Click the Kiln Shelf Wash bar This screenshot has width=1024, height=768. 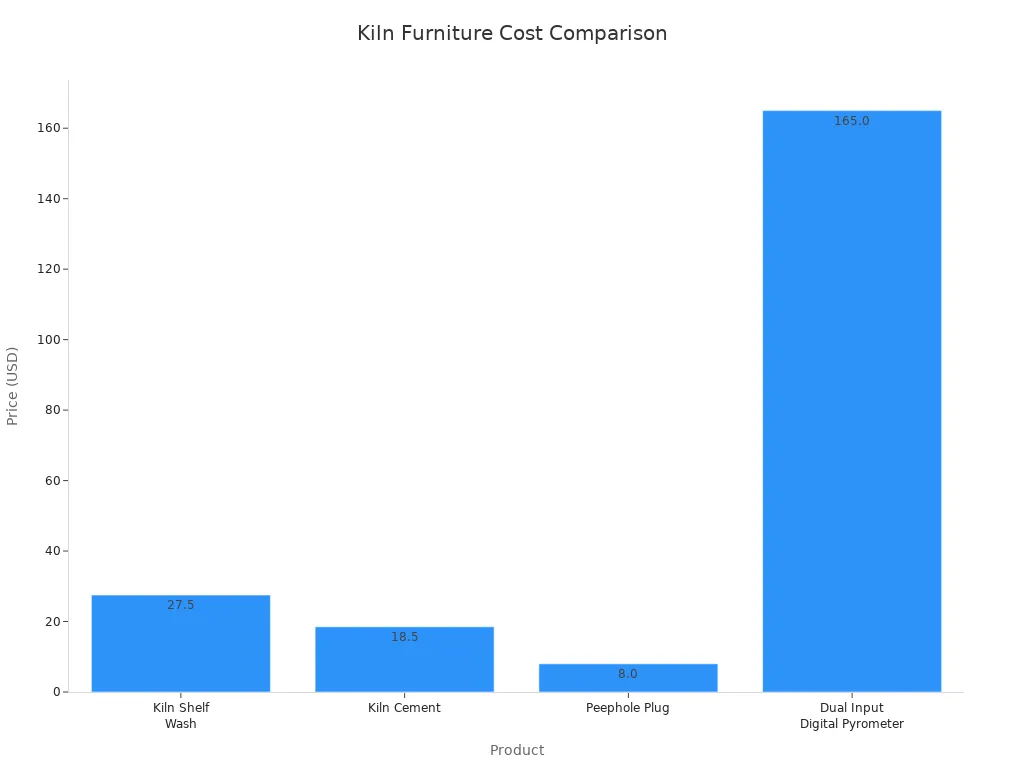[180, 645]
